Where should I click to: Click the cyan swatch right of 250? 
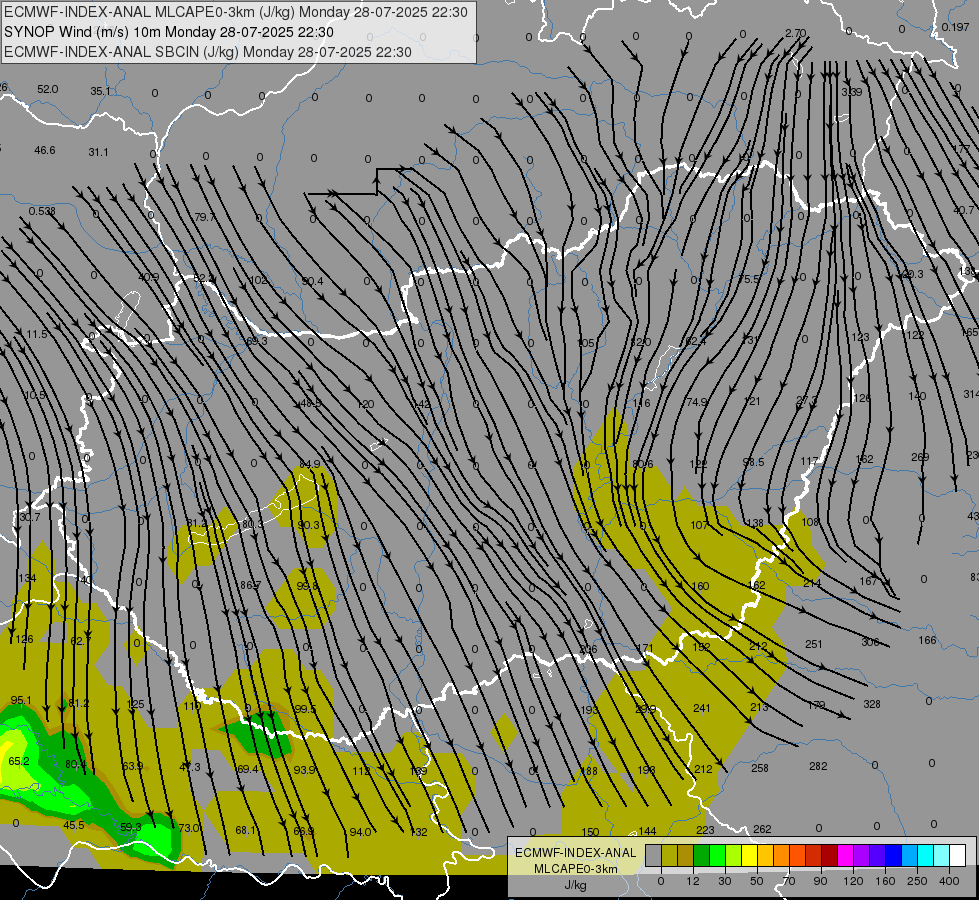tap(926, 856)
